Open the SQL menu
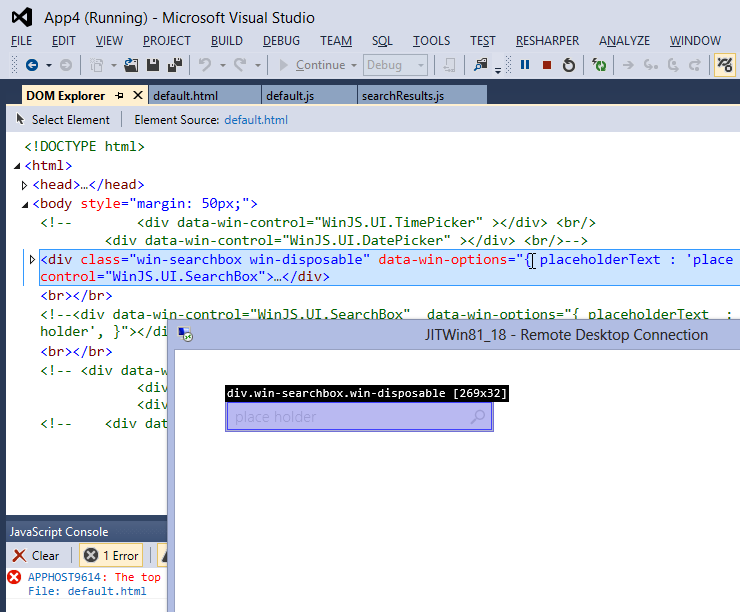 (382, 41)
